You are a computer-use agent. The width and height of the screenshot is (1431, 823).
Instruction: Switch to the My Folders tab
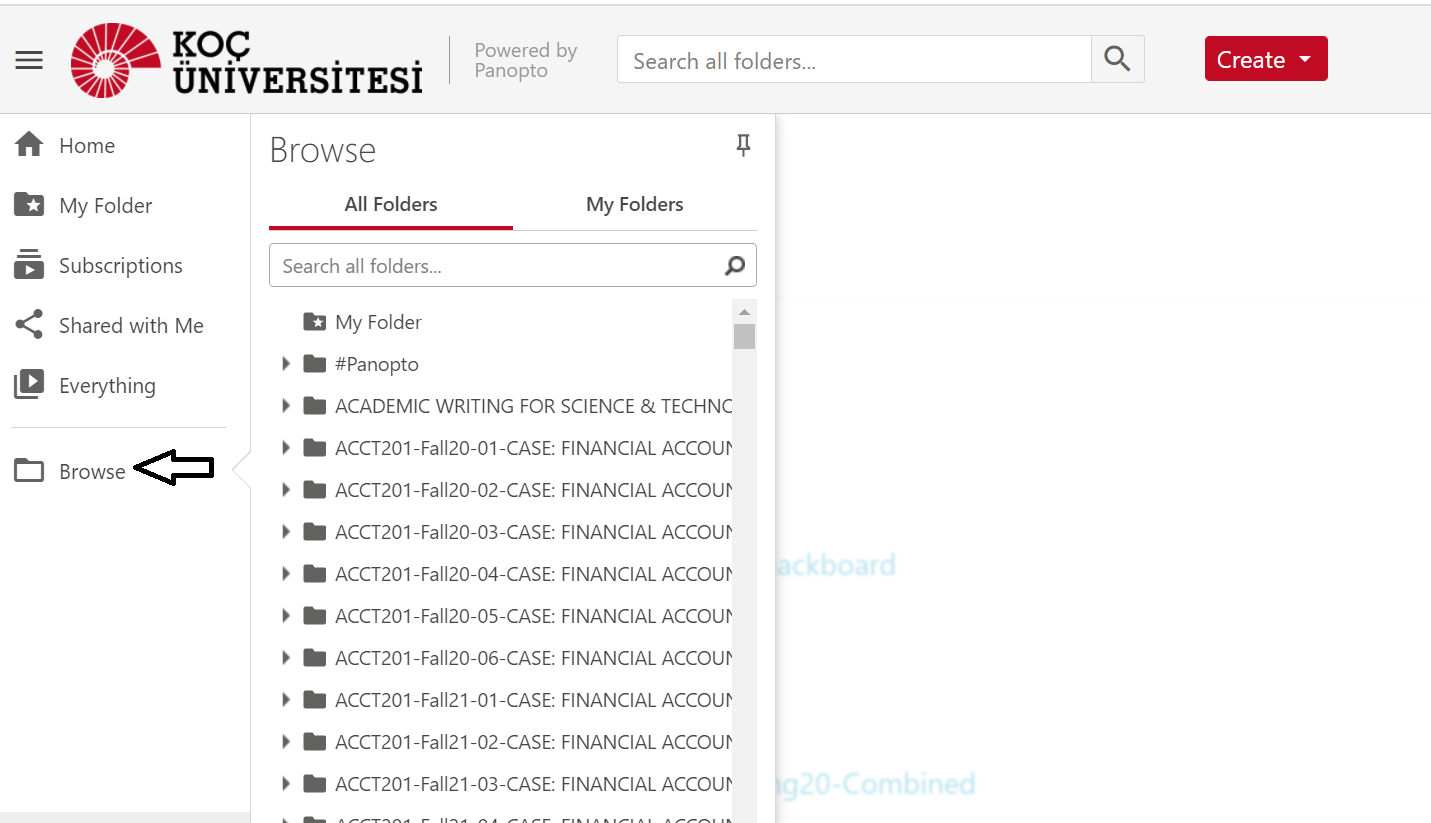click(x=634, y=205)
